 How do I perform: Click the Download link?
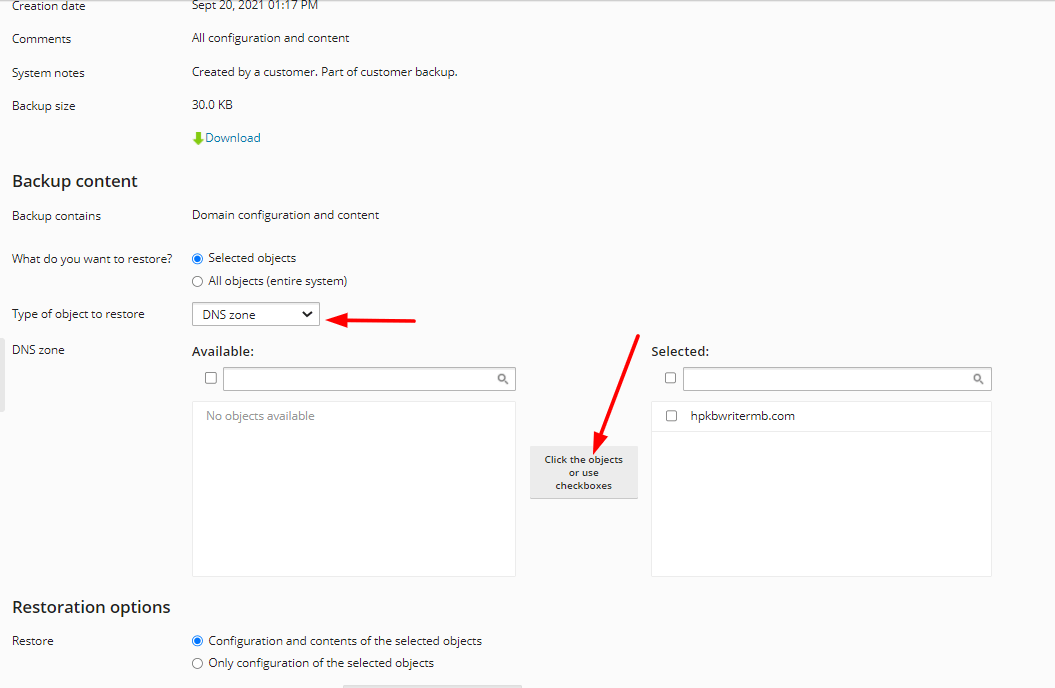232,137
